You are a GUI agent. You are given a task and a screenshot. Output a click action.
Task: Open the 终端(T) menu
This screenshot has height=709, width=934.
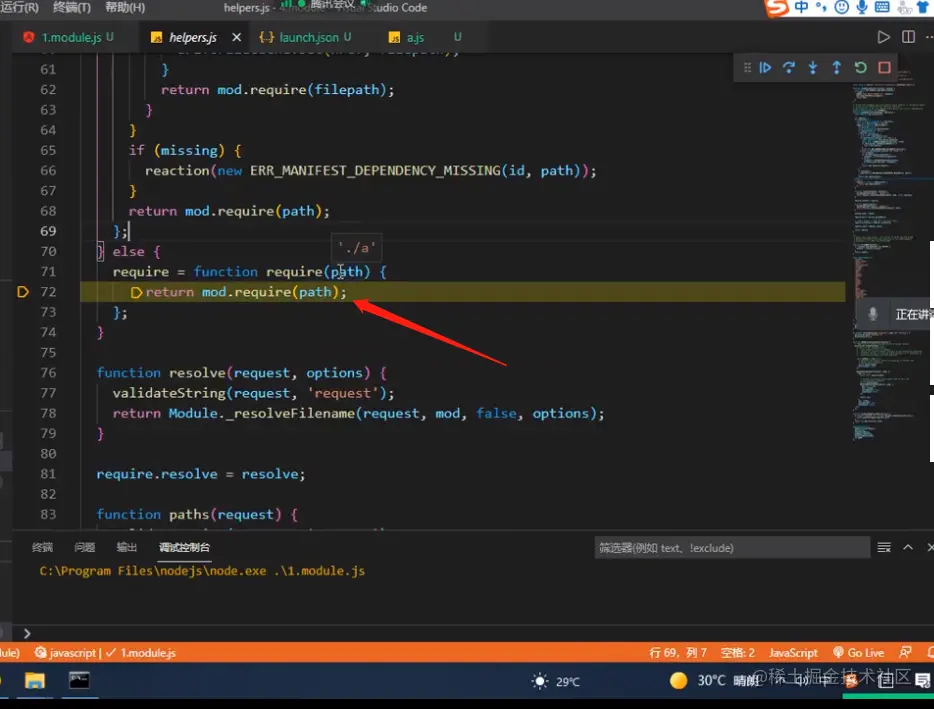(x=71, y=7)
